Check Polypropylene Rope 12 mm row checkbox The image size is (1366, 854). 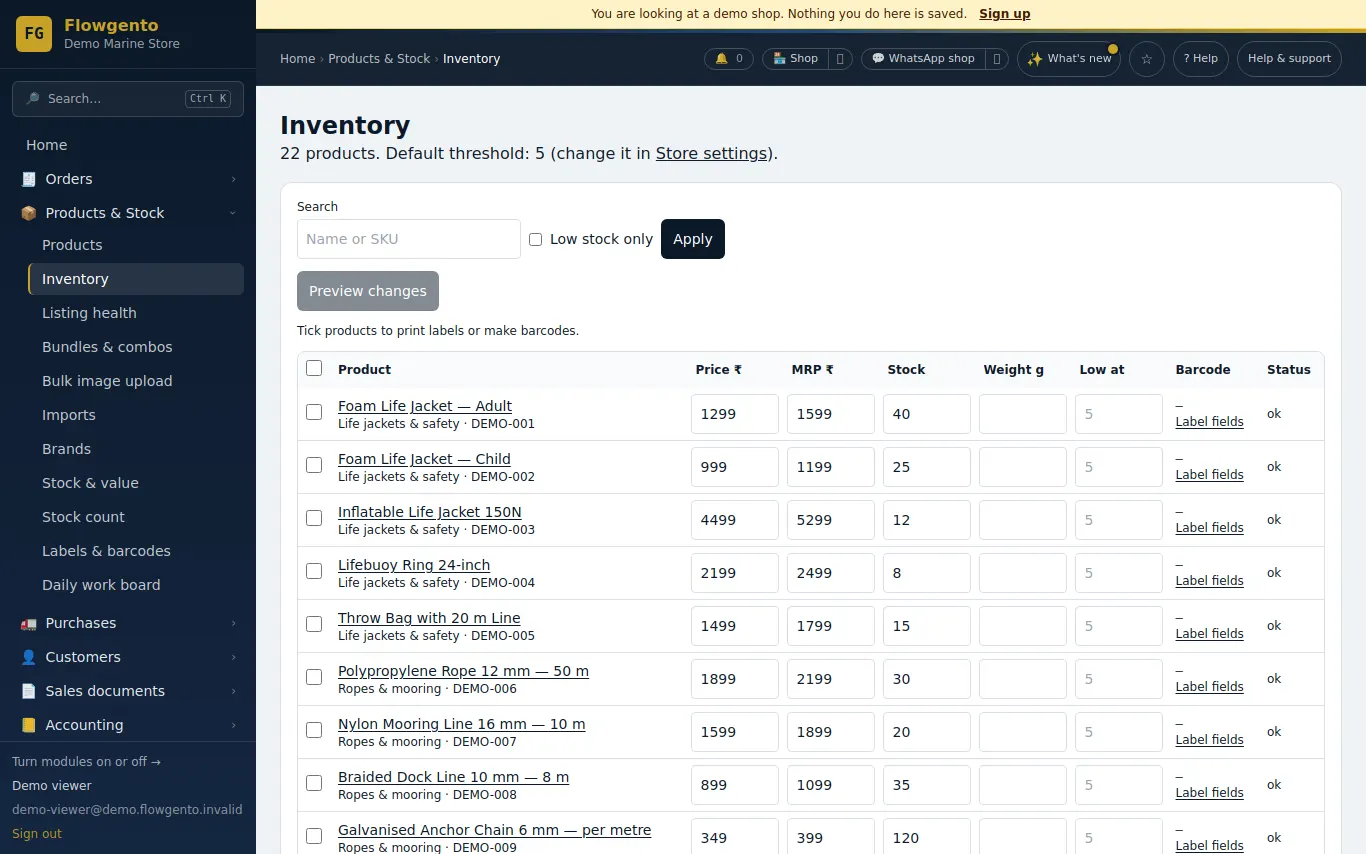point(314,677)
